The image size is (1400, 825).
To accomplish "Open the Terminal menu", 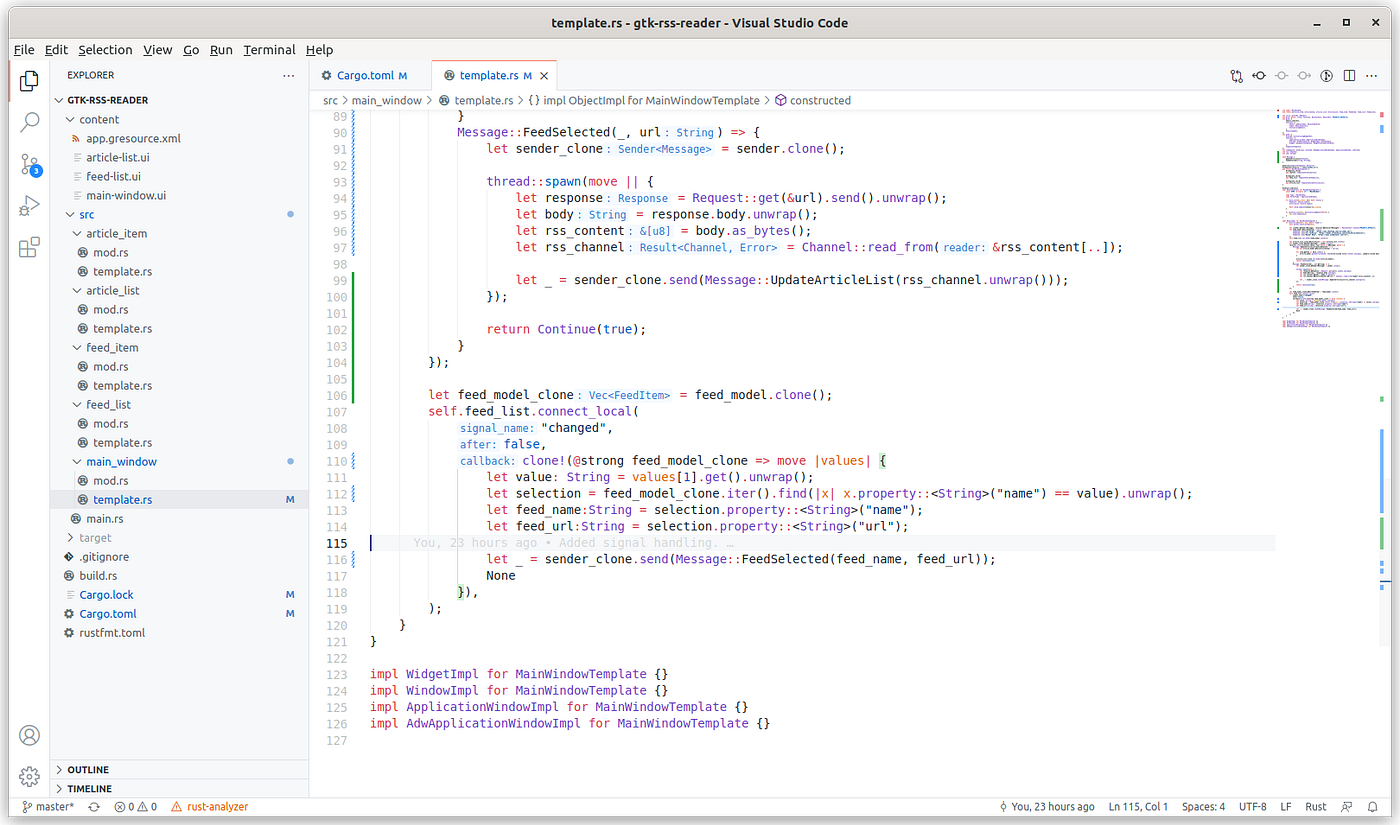I will [x=268, y=49].
